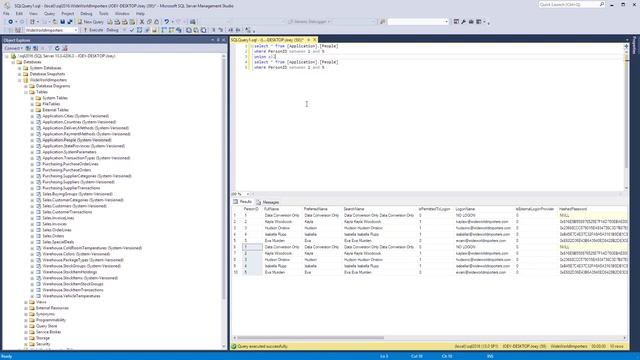Click the Cut scissors icon
The height and width of the screenshot is (360, 640).
pyautogui.click(x=142, y=22)
